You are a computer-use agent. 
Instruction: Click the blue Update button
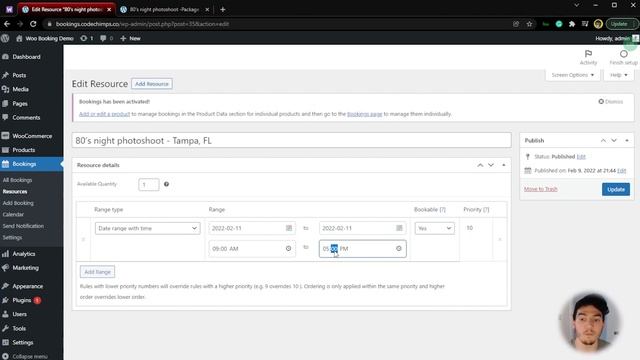[x=616, y=189]
